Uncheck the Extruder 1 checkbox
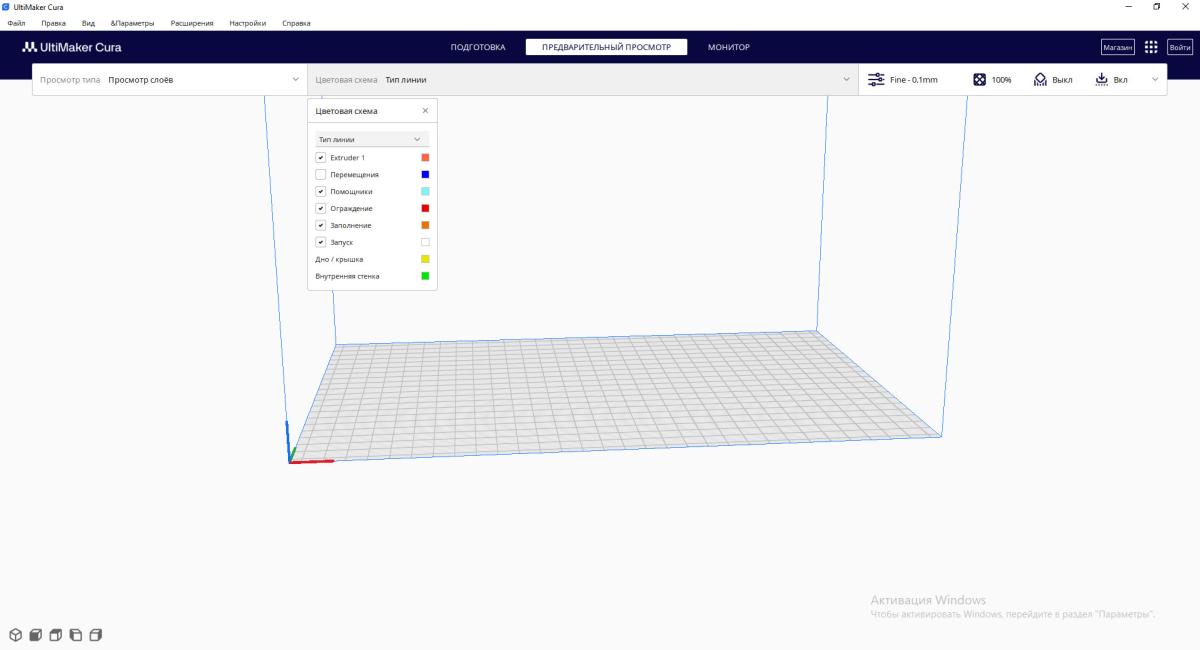The height and width of the screenshot is (650, 1200). (321, 158)
